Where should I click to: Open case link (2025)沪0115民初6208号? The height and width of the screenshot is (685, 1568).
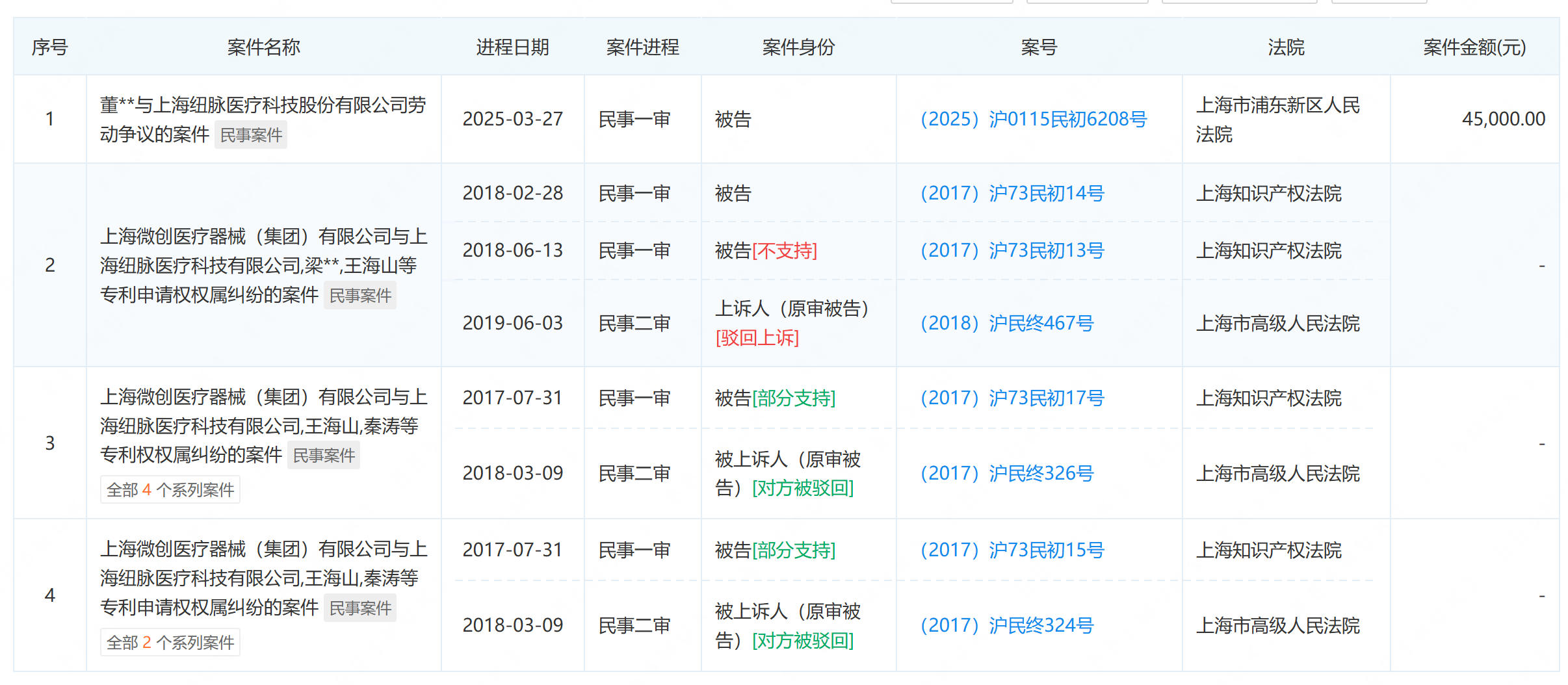tap(1034, 119)
